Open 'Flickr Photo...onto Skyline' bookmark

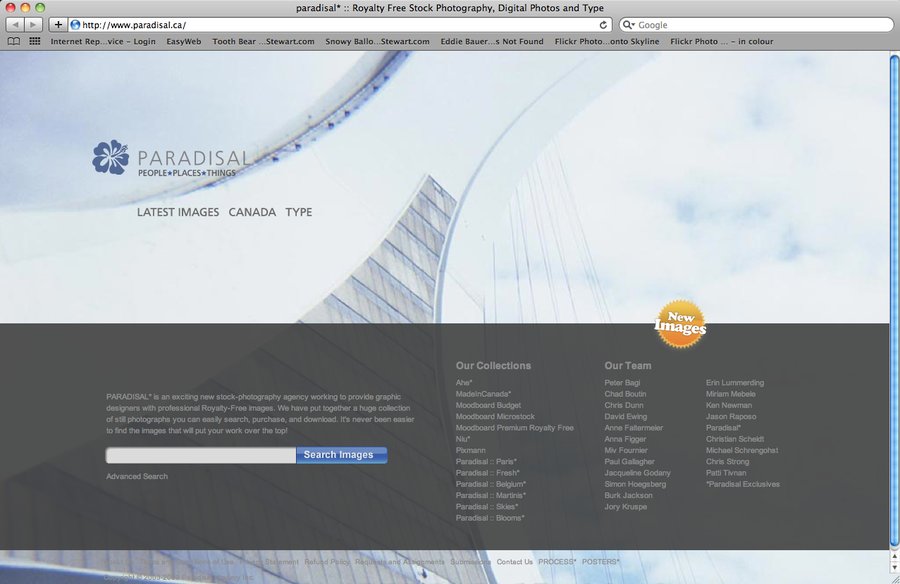(607, 41)
